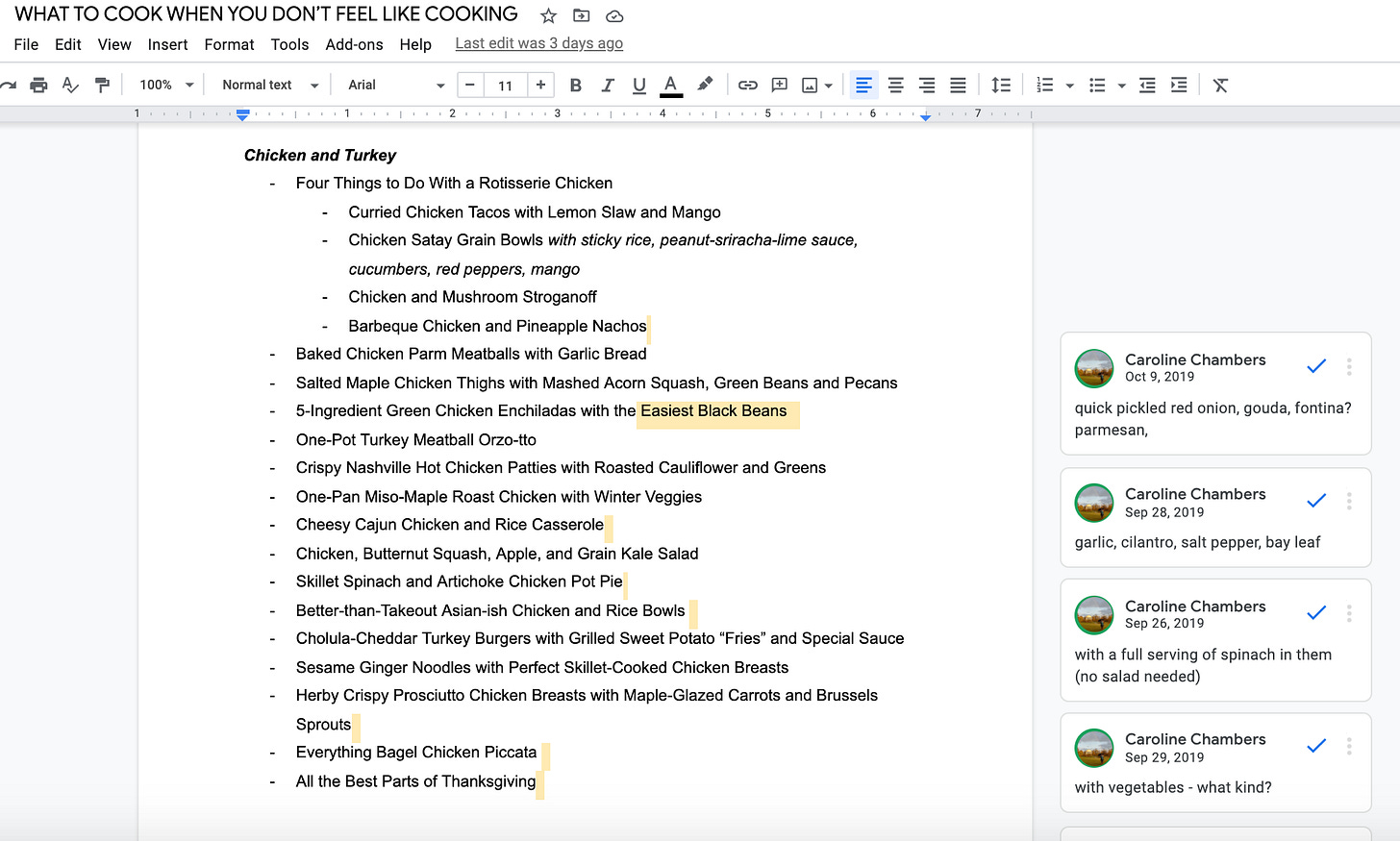Image resolution: width=1400 pixels, height=841 pixels.
Task: Open more options on Sep 29 comment
Action: 1349,746
